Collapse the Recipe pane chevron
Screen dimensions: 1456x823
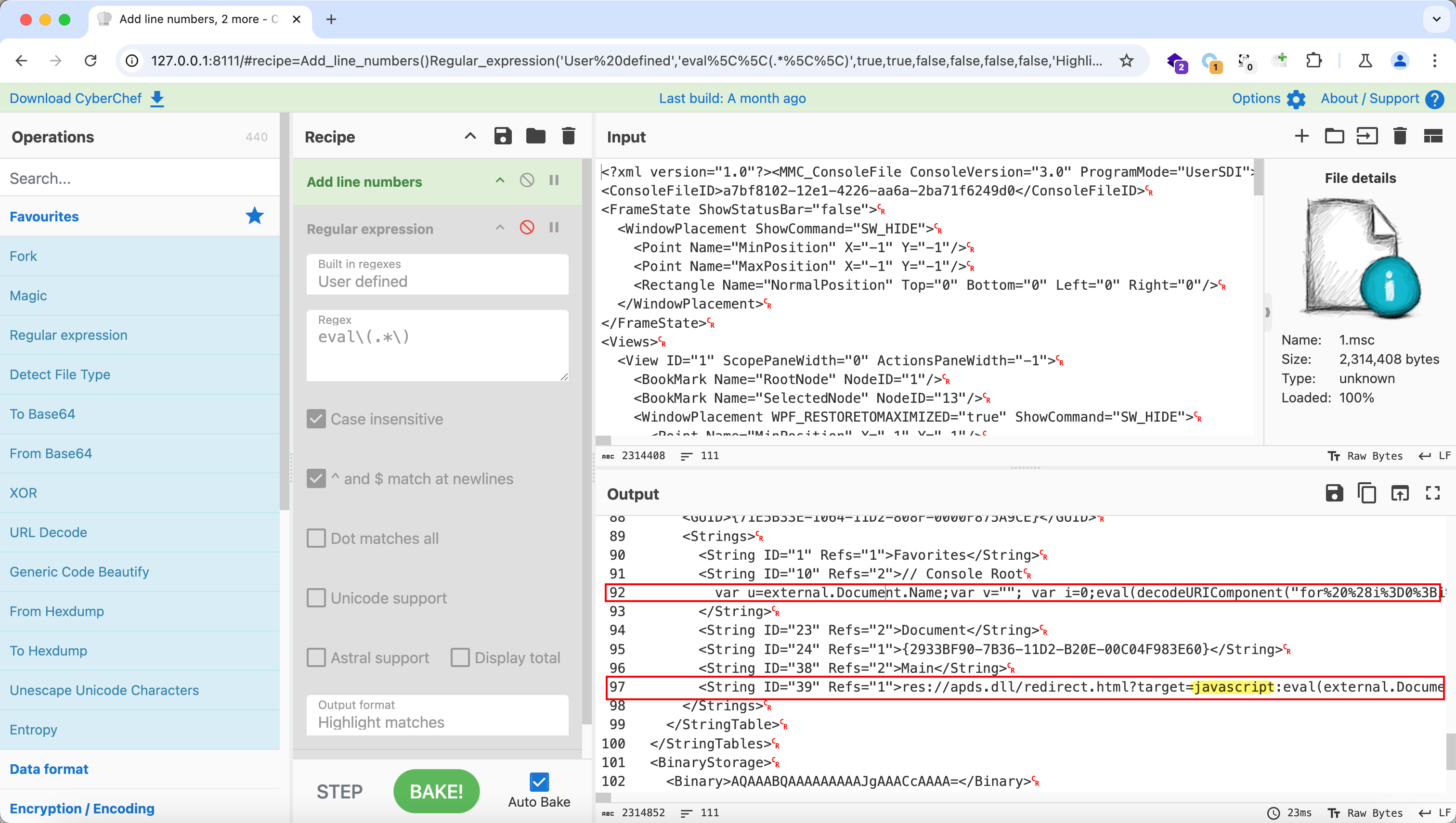tap(470, 136)
